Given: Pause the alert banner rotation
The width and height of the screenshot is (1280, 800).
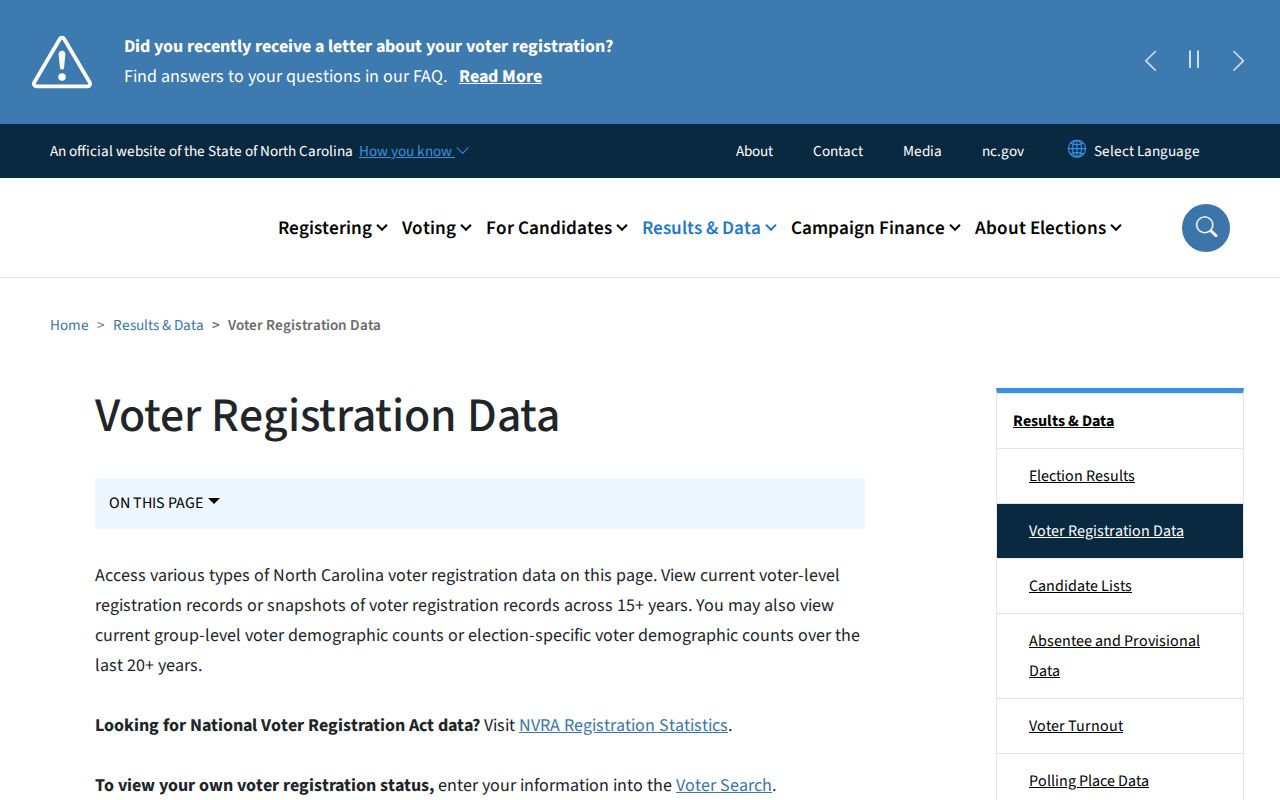Looking at the screenshot, I should [1194, 60].
